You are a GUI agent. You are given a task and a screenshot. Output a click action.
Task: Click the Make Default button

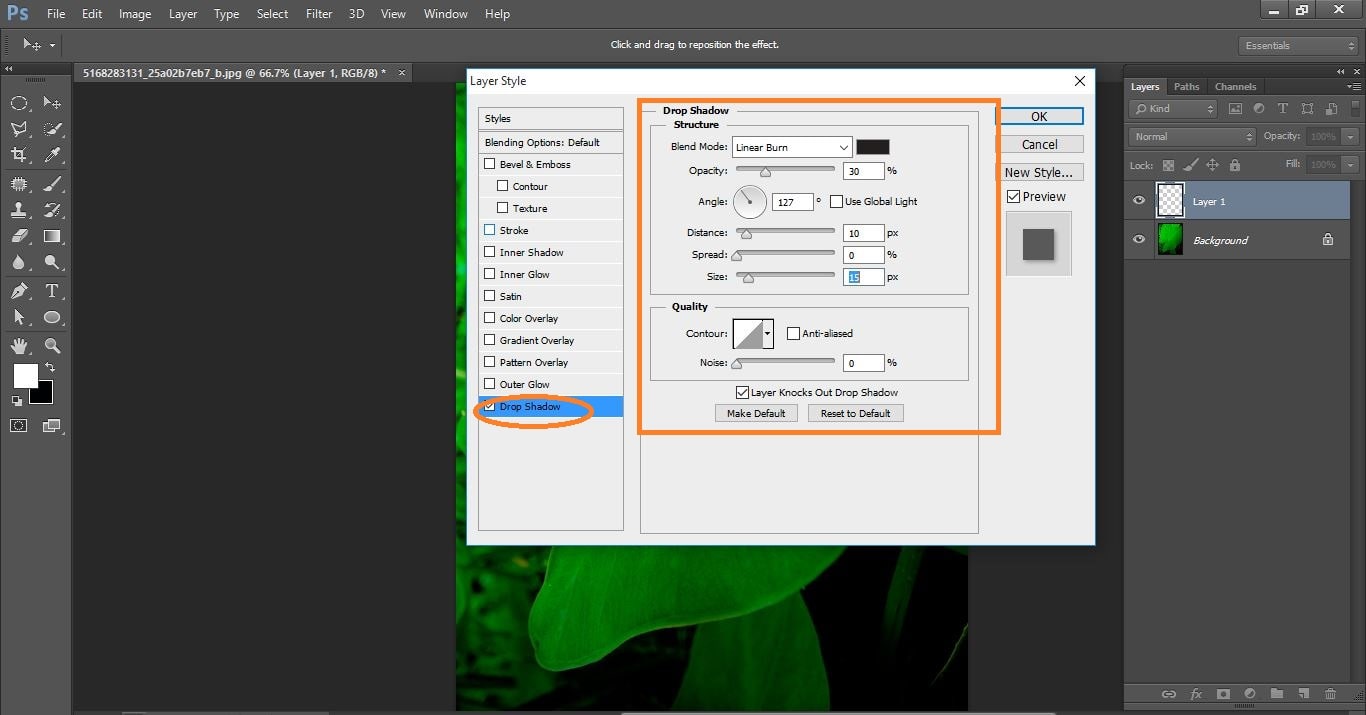tap(755, 412)
